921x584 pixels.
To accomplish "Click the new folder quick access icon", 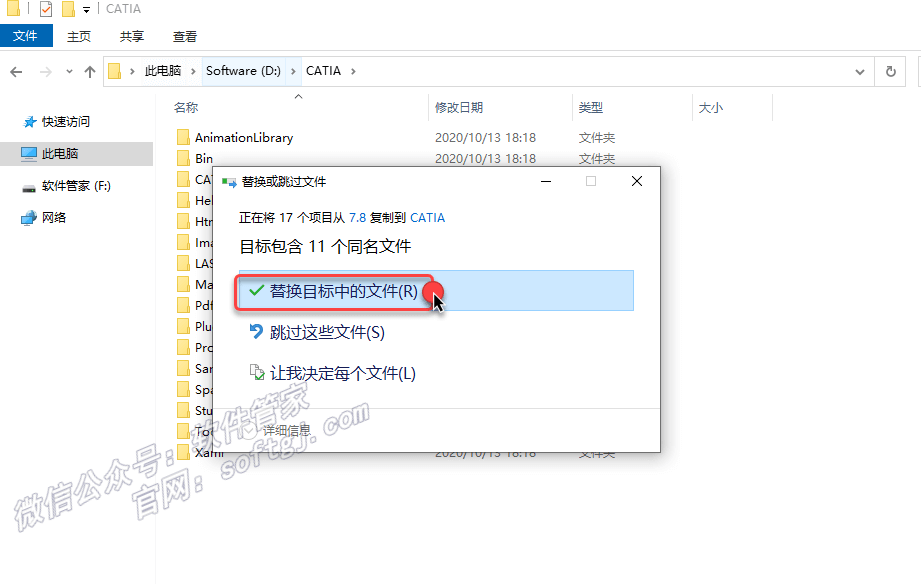I will click(68, 9).
